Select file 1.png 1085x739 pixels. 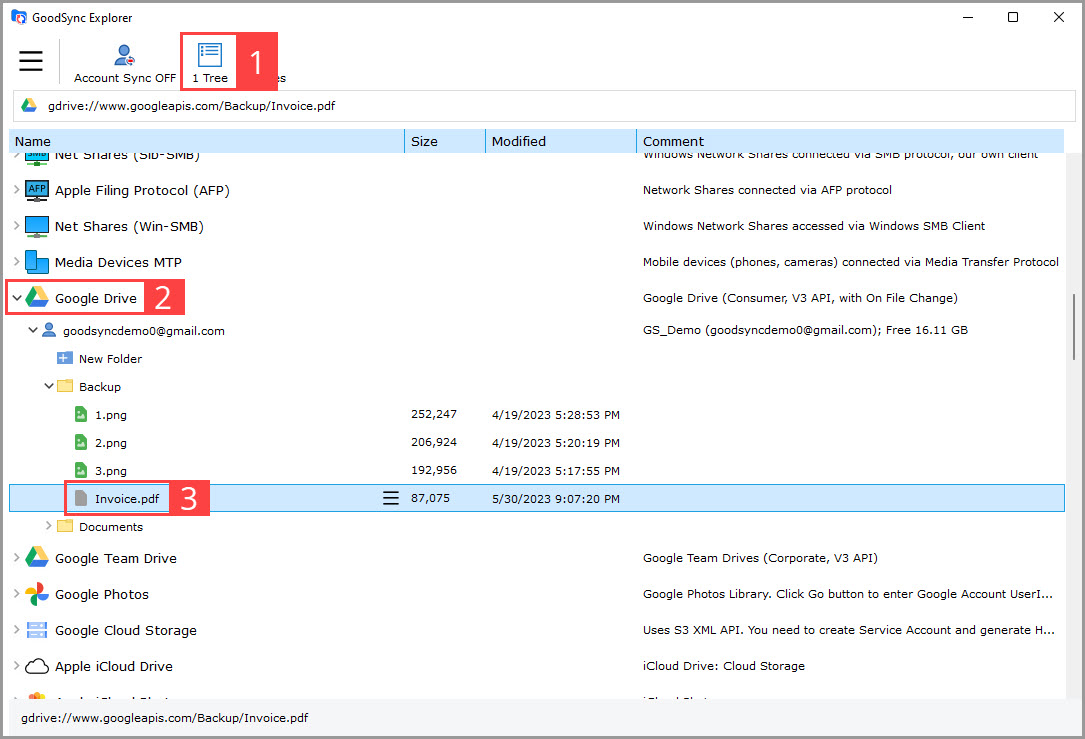(111, 415)
